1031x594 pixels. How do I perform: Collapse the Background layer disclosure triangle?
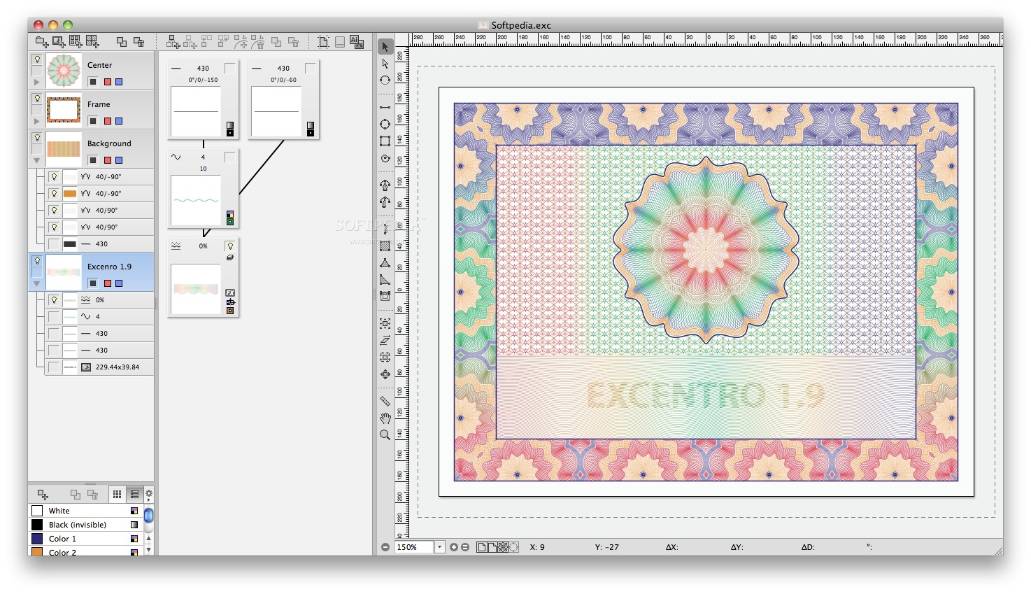click(x=37, y=160)
